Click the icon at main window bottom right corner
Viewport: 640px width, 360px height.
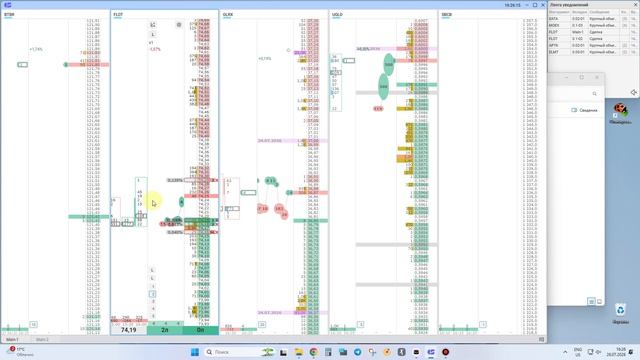point(542,339)
